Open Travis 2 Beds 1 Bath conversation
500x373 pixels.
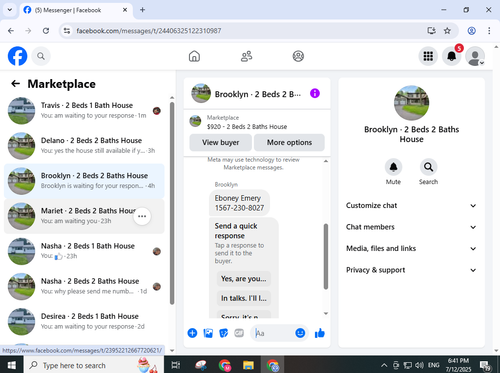(x=84, y=111)
